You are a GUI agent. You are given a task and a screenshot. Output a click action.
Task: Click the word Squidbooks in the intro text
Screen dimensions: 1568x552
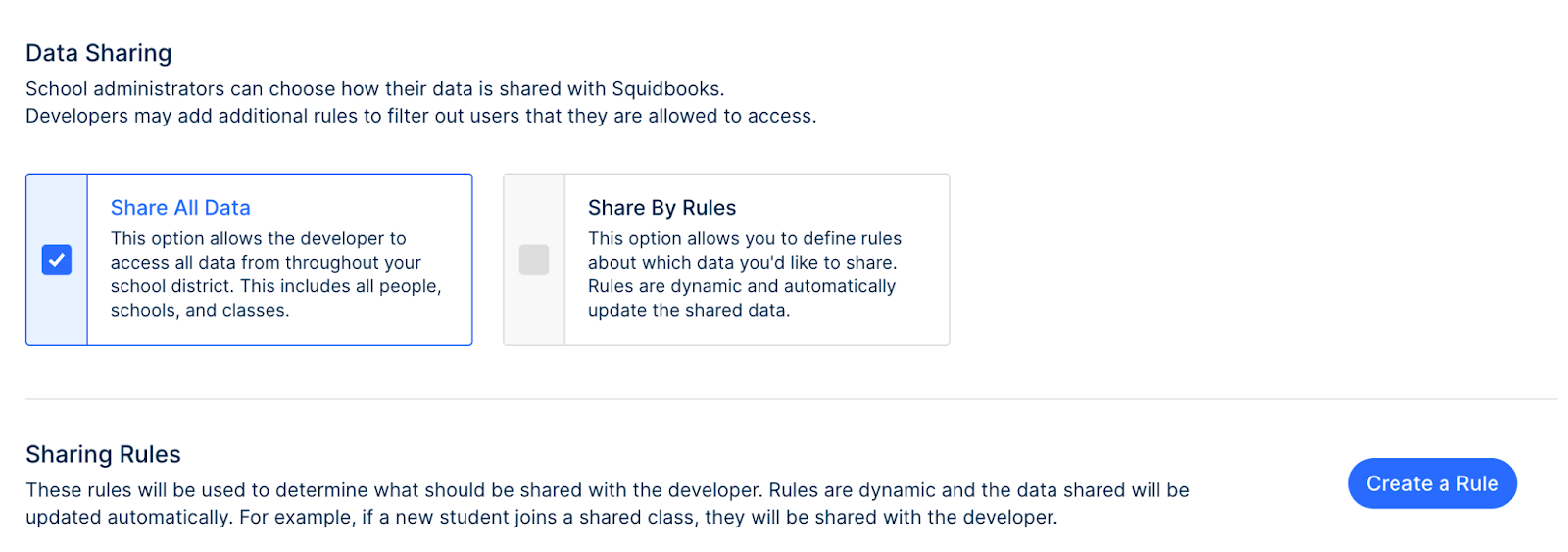pos(665,89)
